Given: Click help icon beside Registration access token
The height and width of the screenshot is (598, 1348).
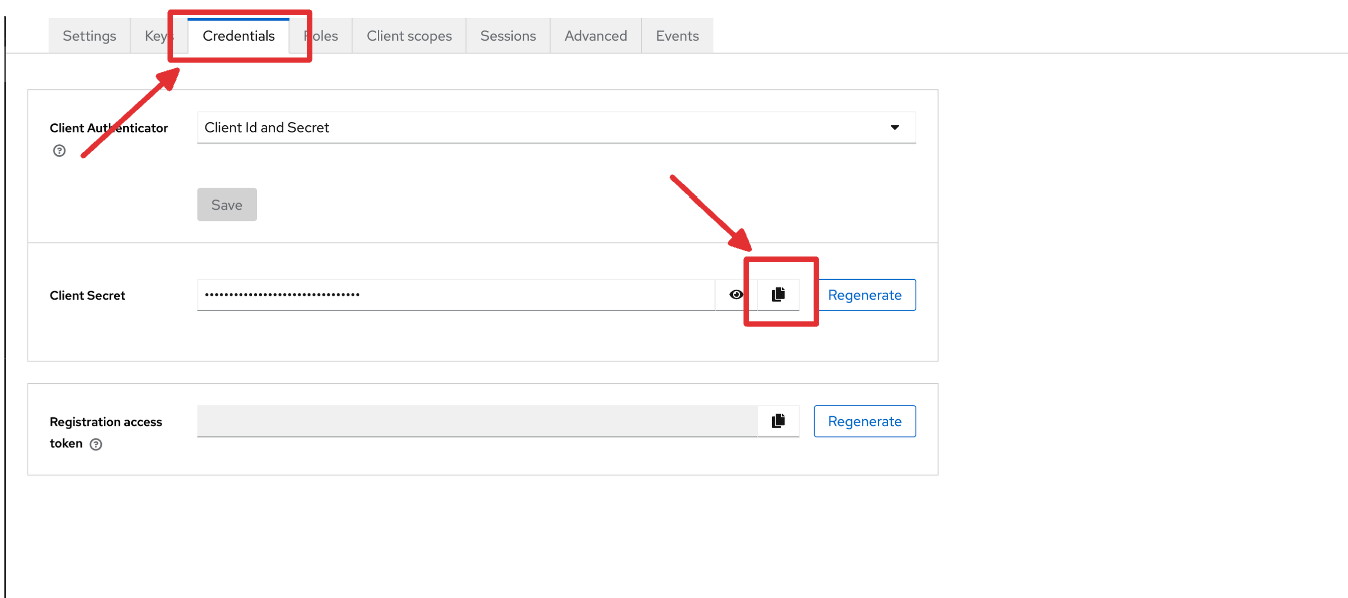Looking at the screenshot, I should (96, 444).
